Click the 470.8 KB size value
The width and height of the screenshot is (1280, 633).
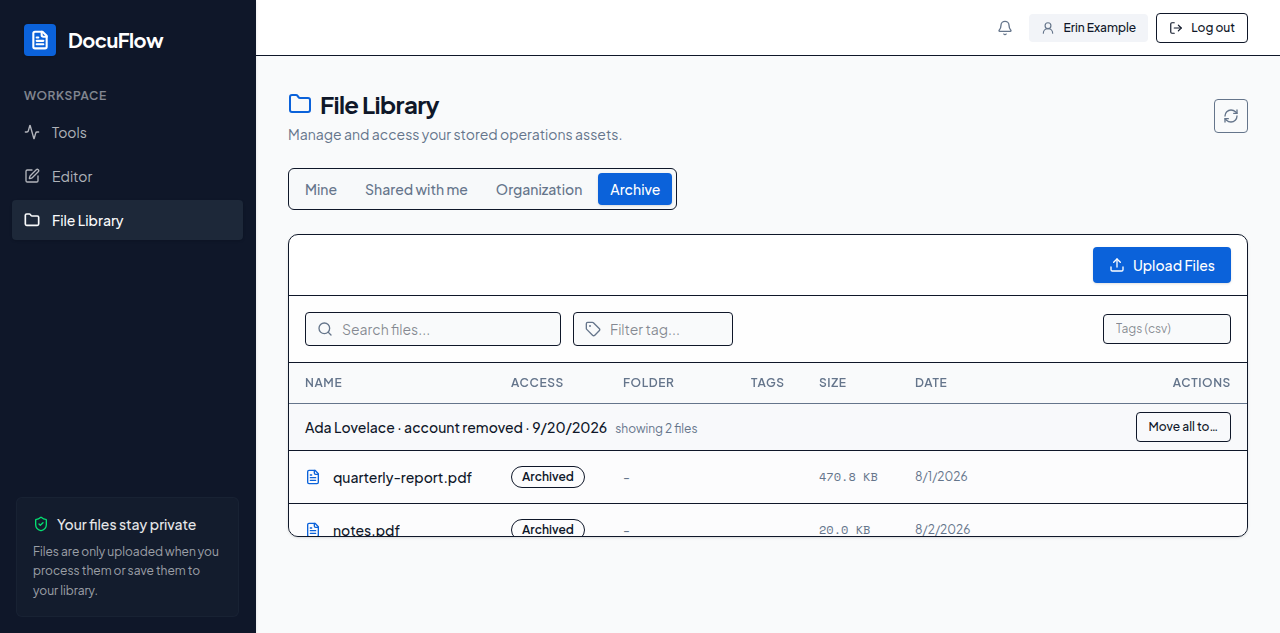click(848, 477)
